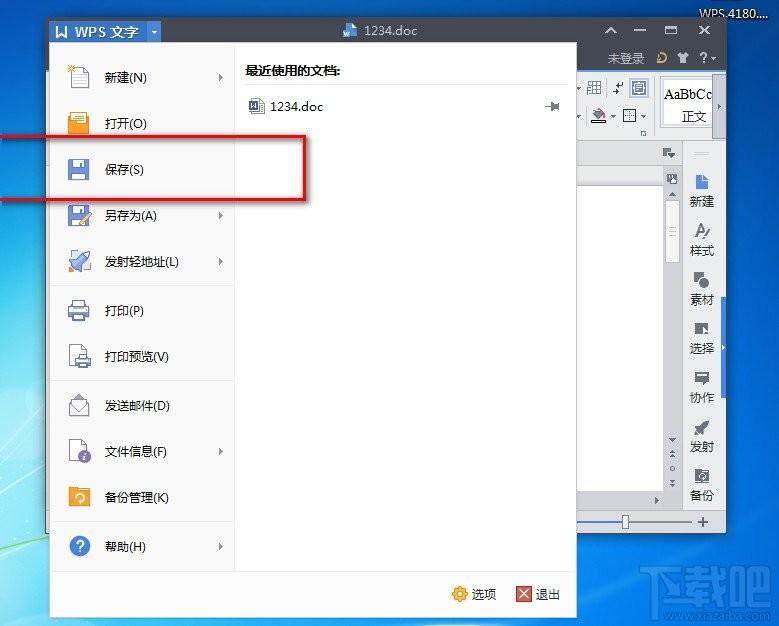Click the WPS 文字 application menu button
Viewport: 779px width, 626px height.
98,32
